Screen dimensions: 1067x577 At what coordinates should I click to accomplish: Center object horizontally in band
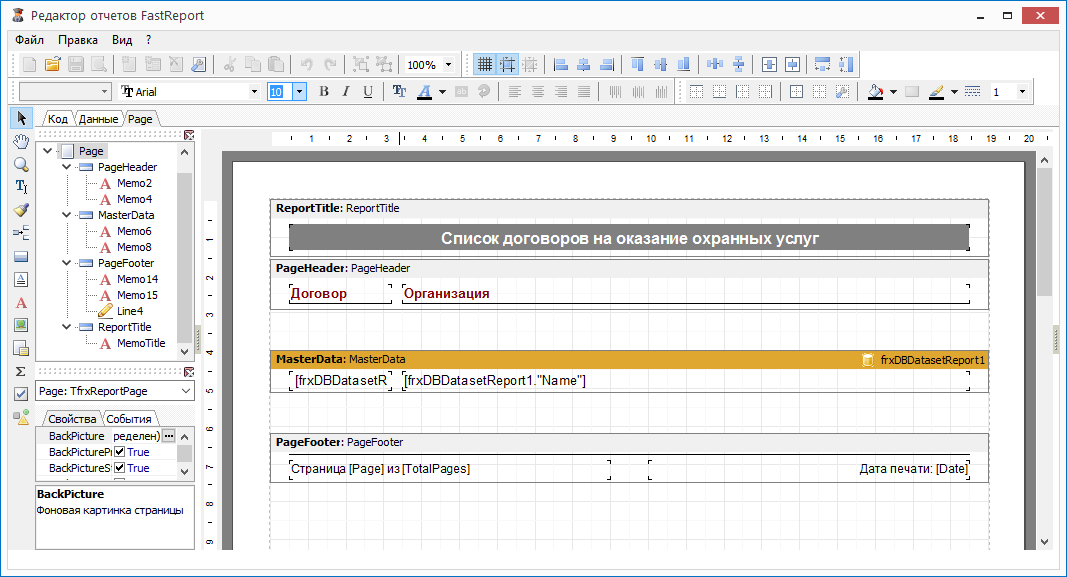pos(769,65)
